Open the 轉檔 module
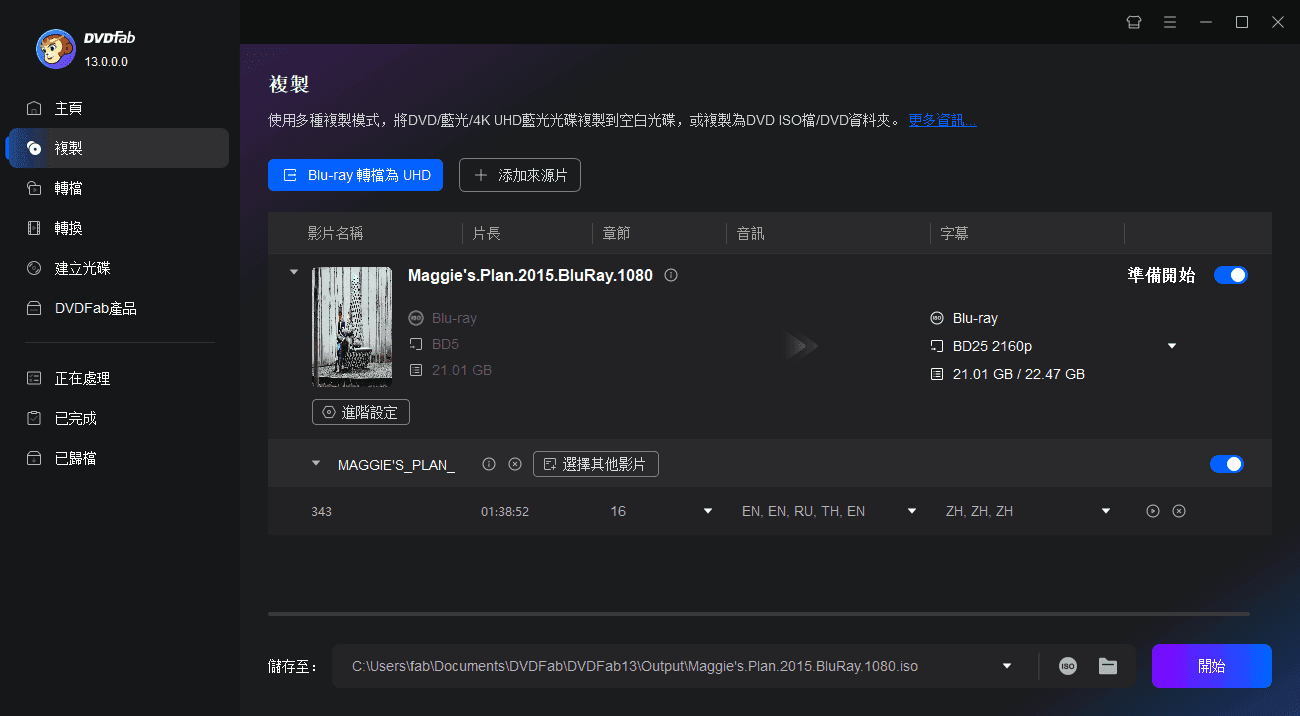1300x716 pixels. 118,188
